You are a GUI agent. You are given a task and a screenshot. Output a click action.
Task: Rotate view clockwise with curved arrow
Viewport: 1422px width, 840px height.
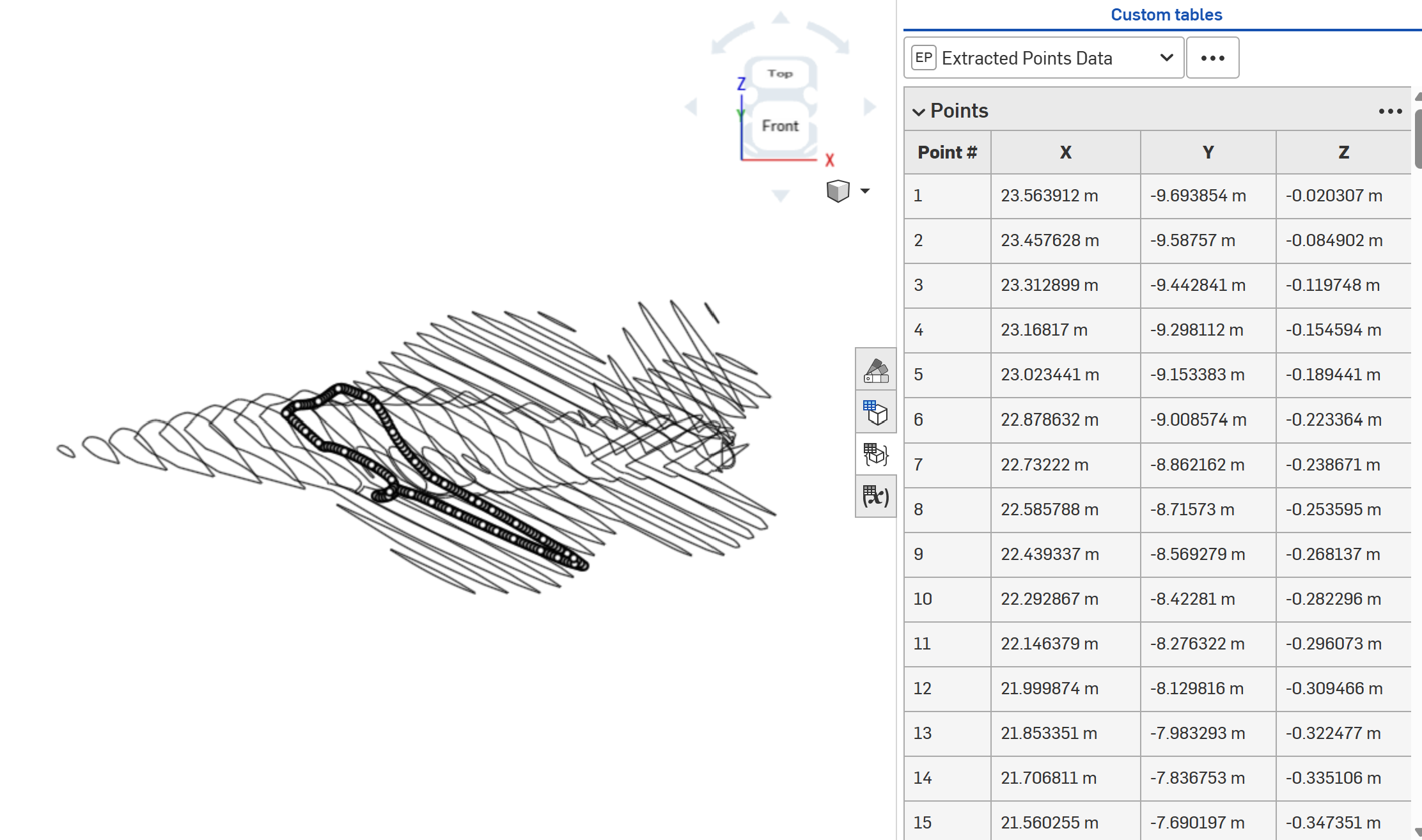pyautogui.click(x=829, y=37)
